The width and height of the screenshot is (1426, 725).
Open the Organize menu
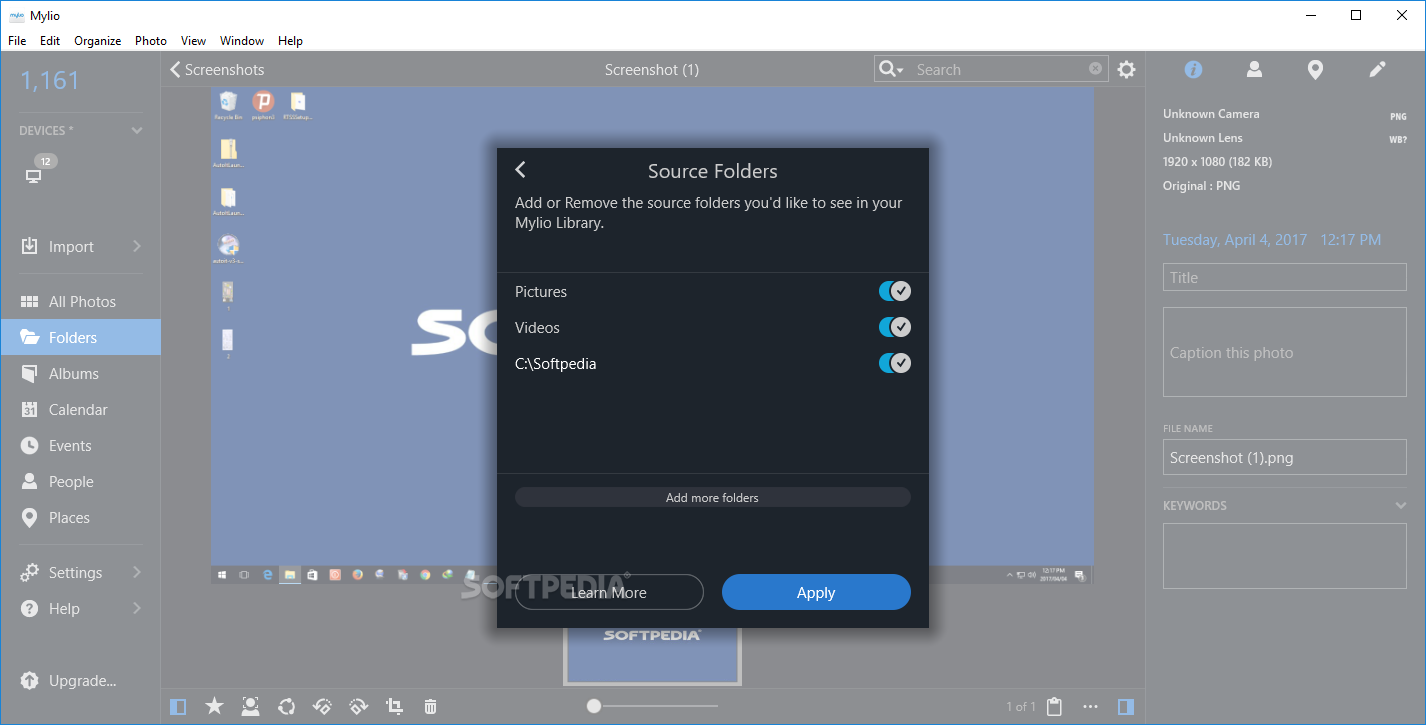tap(97, 41)
